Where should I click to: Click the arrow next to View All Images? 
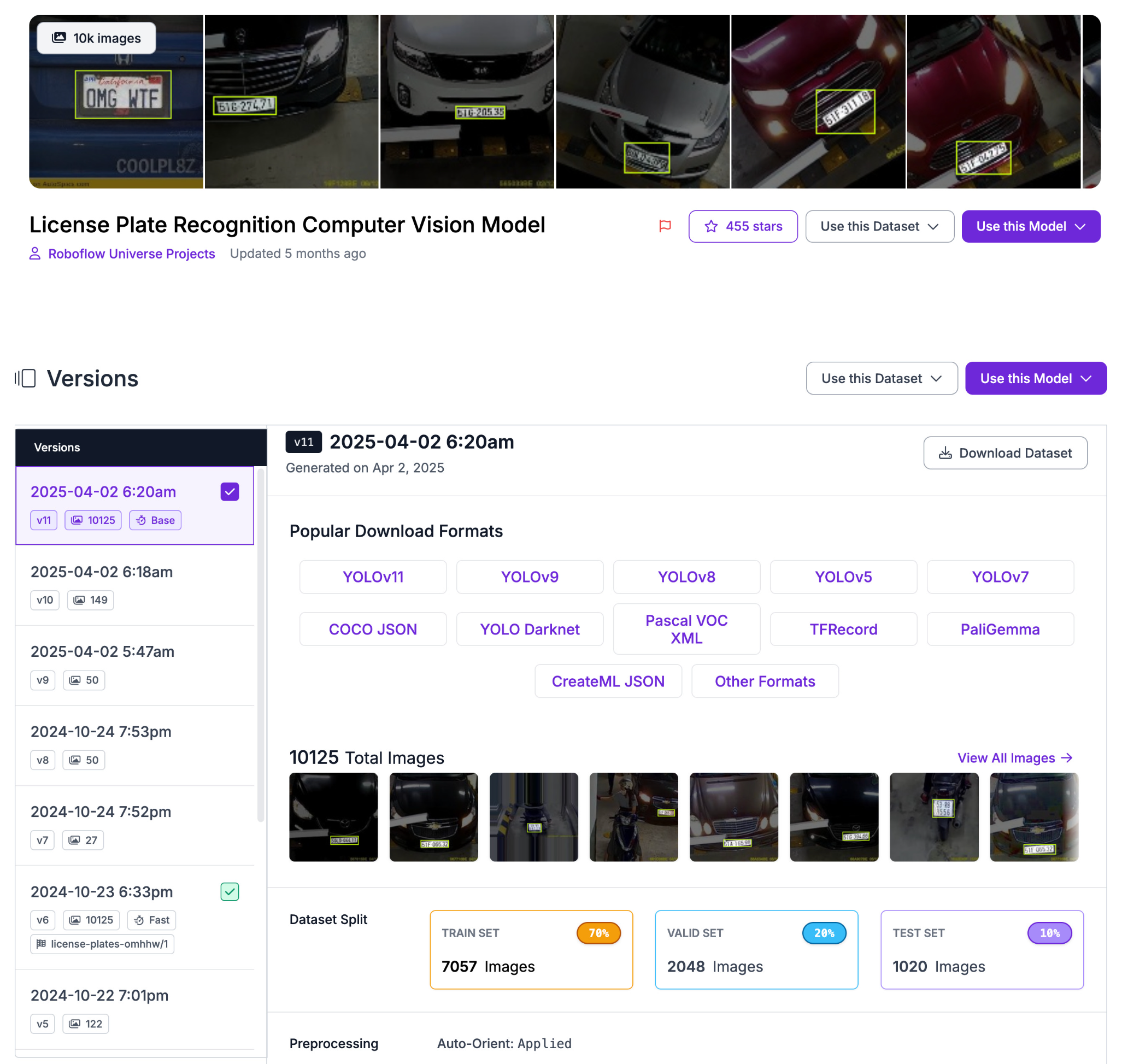pos(1067,758)
